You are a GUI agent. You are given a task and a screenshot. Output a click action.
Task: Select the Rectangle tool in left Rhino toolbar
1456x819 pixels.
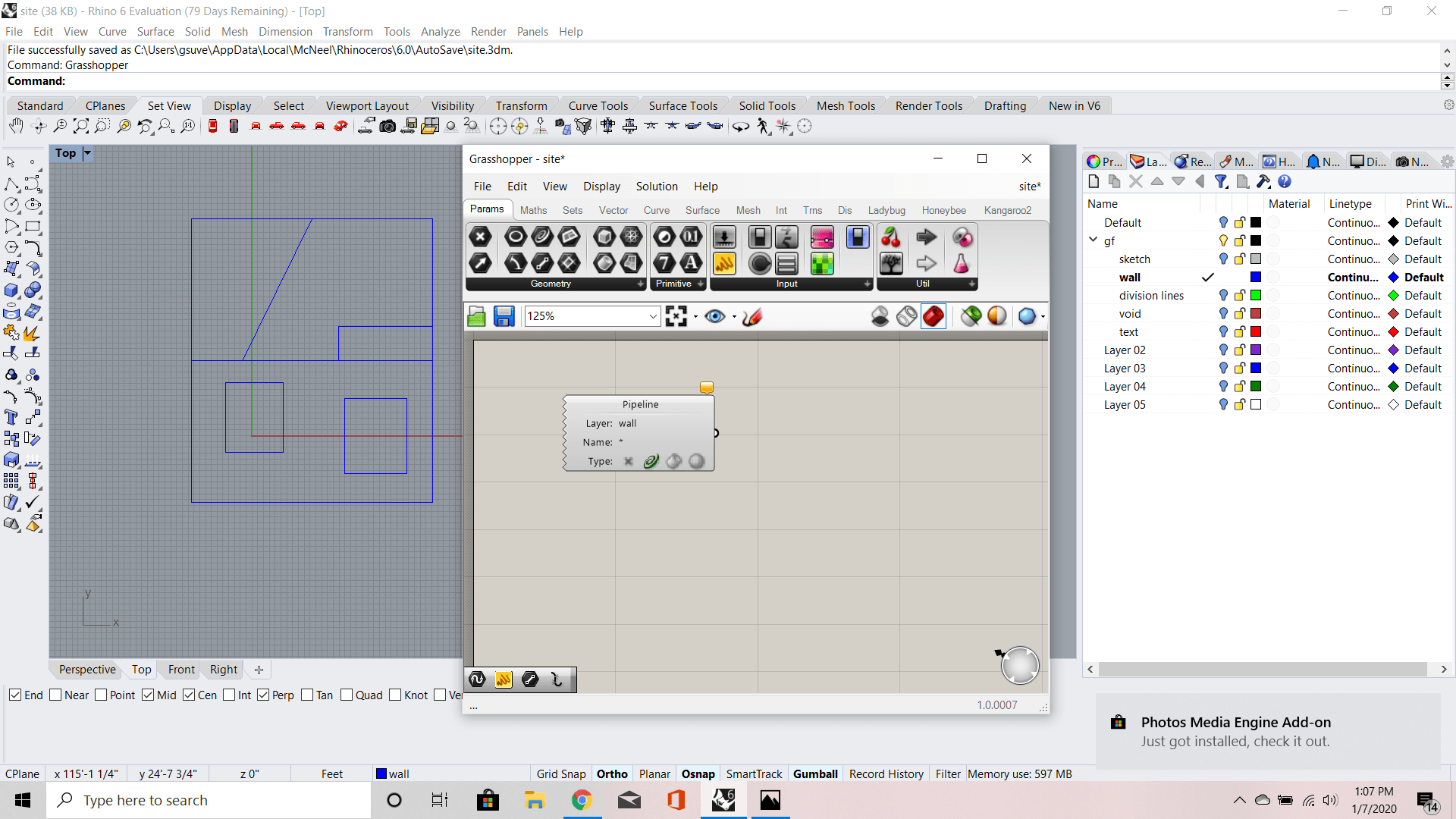click(33, 226)
